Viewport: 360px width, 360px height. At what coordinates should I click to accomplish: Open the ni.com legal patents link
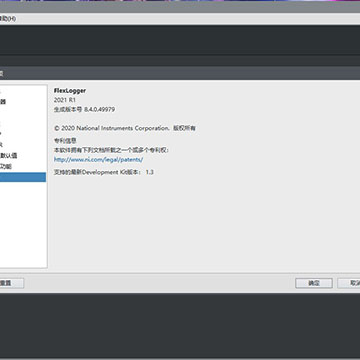[99, 160]
